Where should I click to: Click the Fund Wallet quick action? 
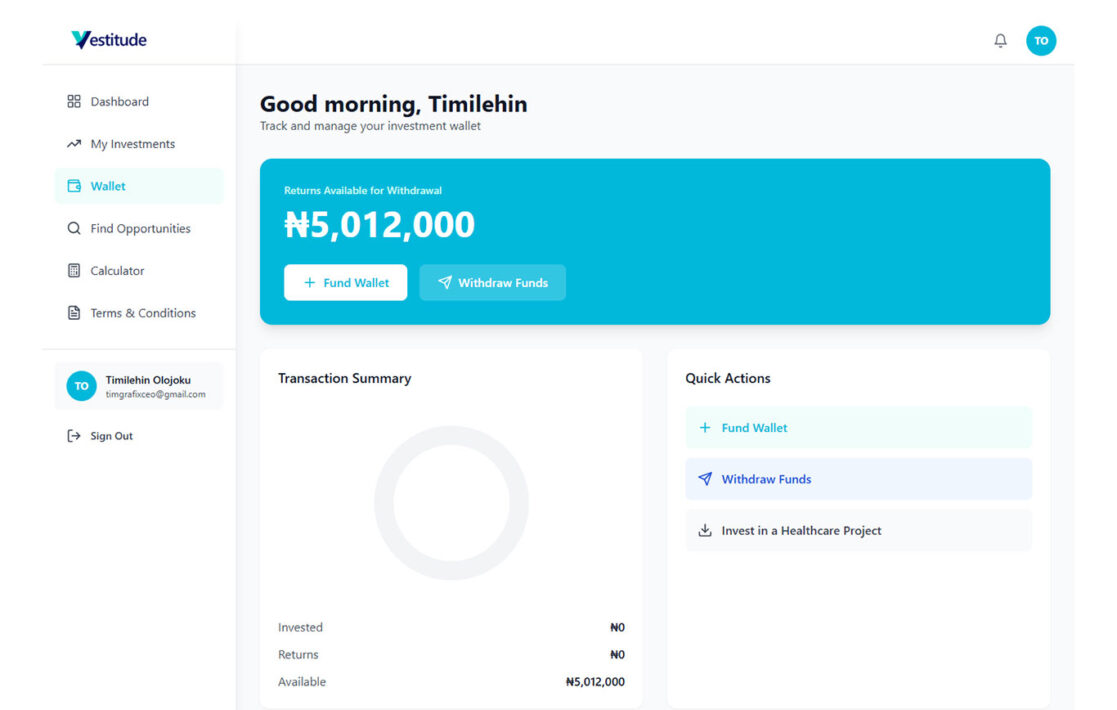(857, 427)
